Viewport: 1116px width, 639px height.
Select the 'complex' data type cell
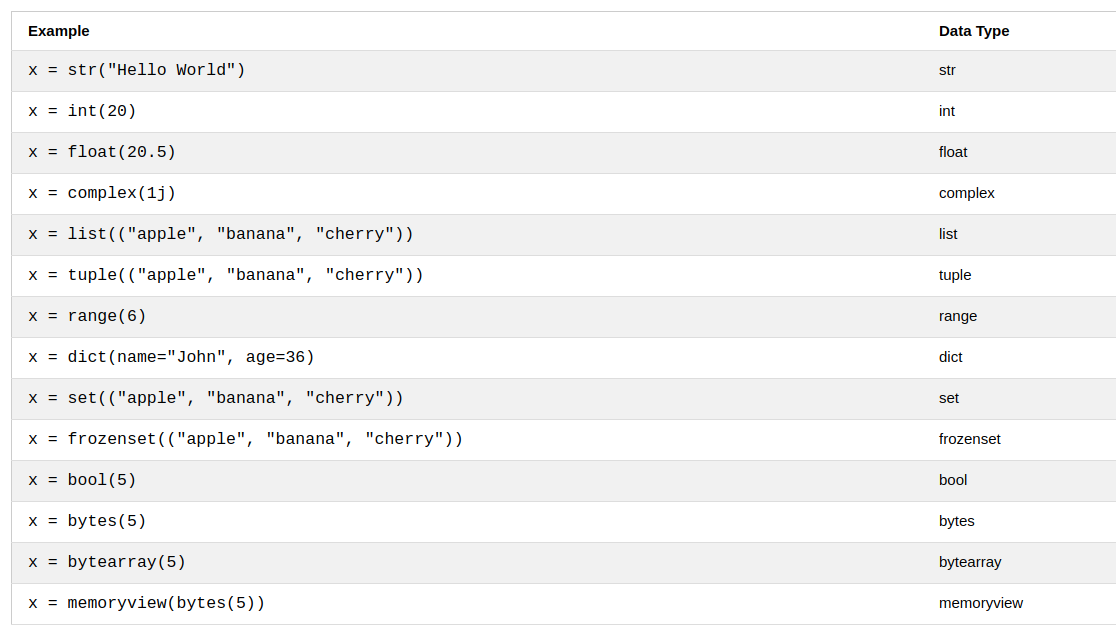tap(967, 194)
